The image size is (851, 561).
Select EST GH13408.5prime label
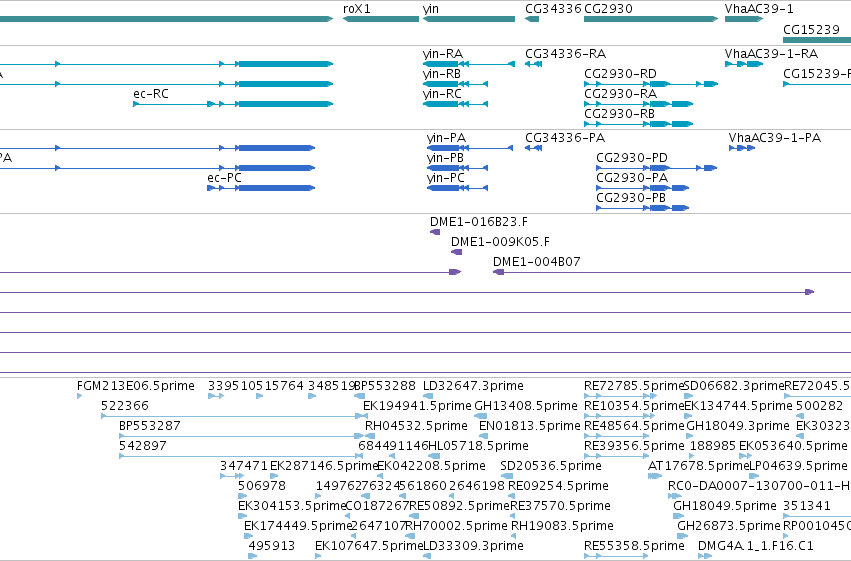tap(526, 406)
